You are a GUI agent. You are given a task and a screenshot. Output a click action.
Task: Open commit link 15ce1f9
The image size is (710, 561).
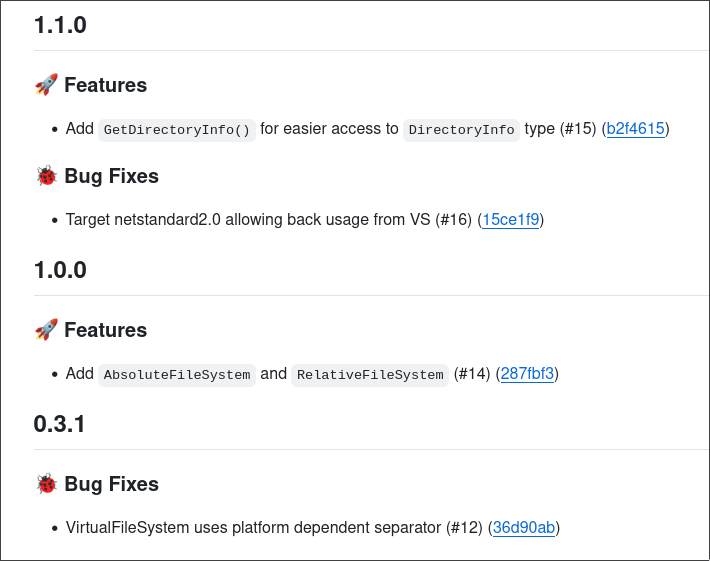click(511, 220)
